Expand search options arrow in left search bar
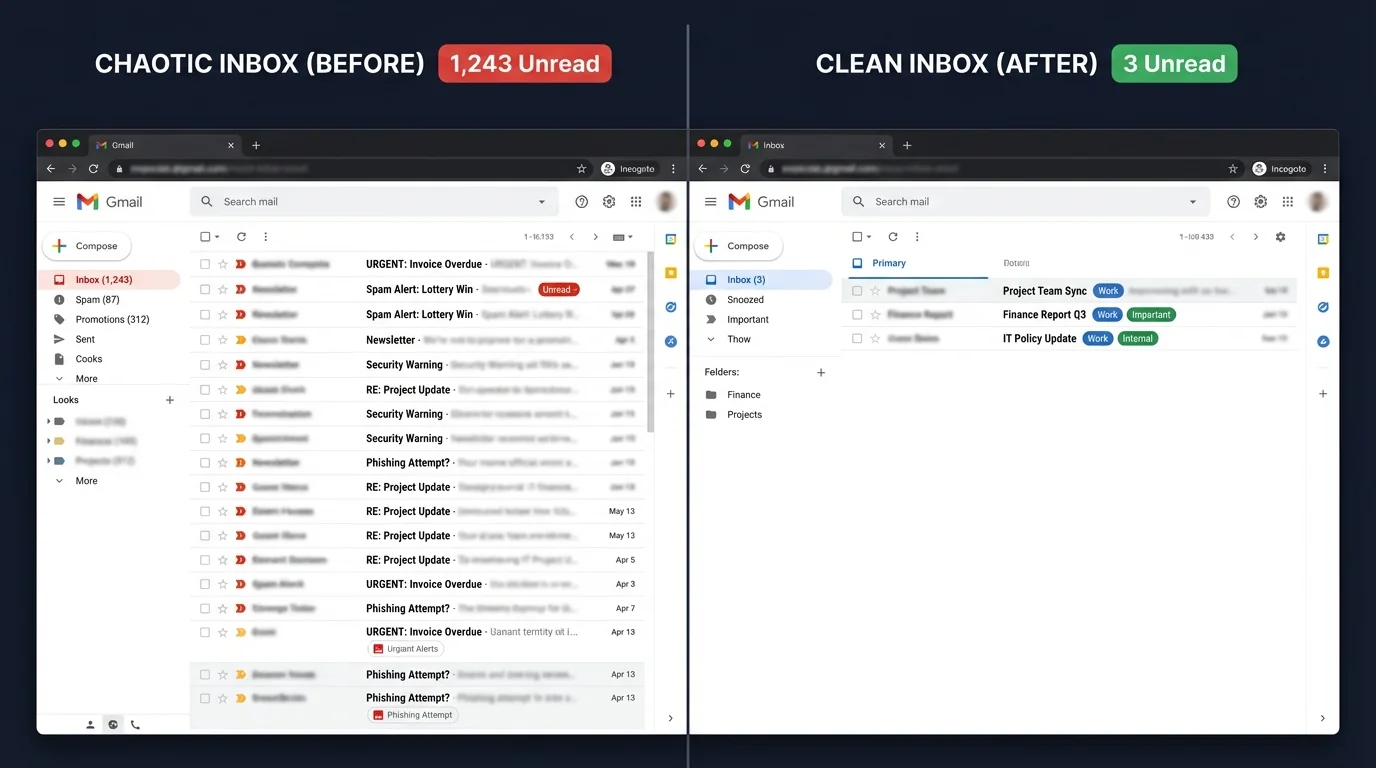 tap(542, 202)
